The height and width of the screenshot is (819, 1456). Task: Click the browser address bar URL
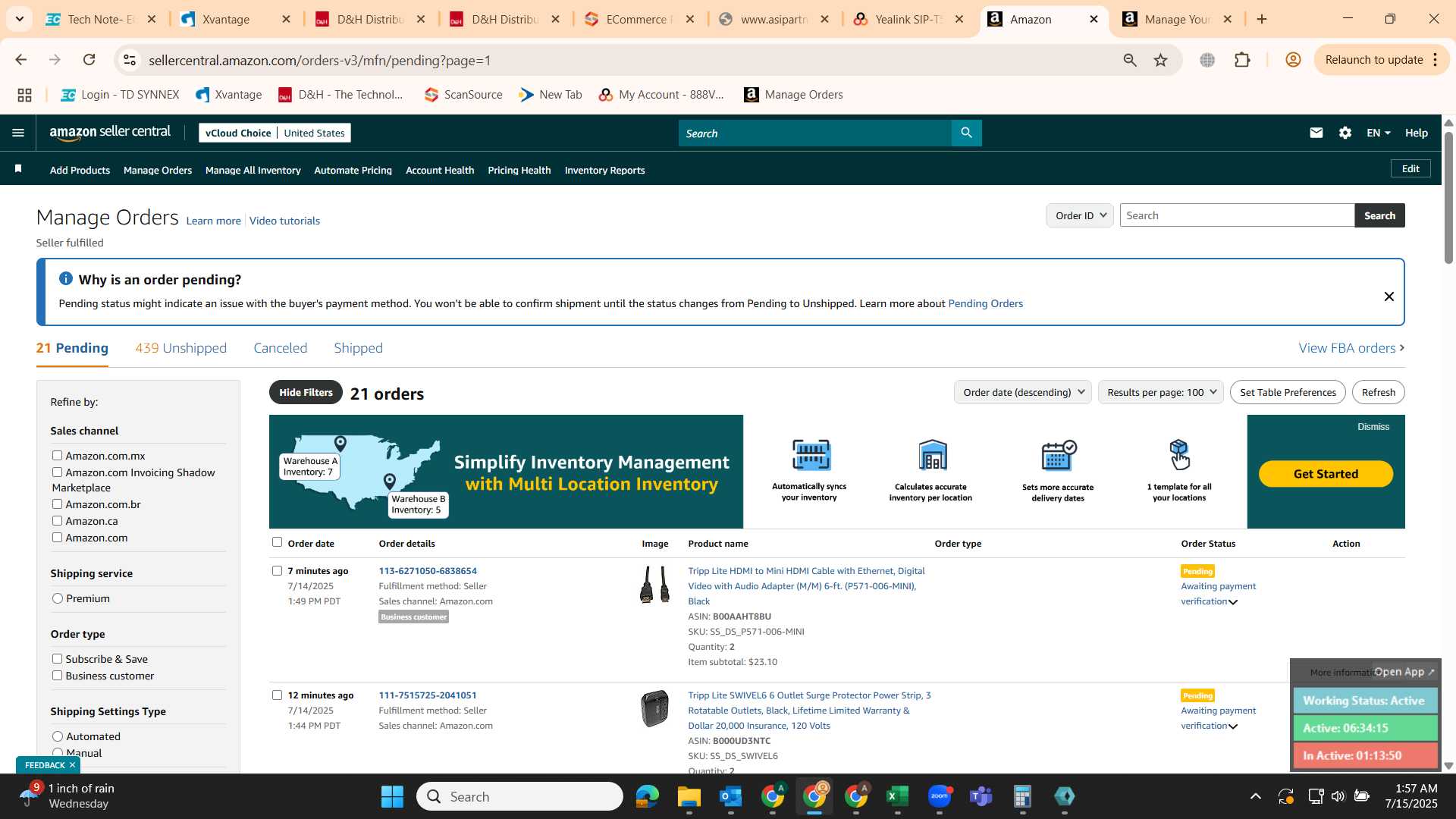click(x=319, y=60)
